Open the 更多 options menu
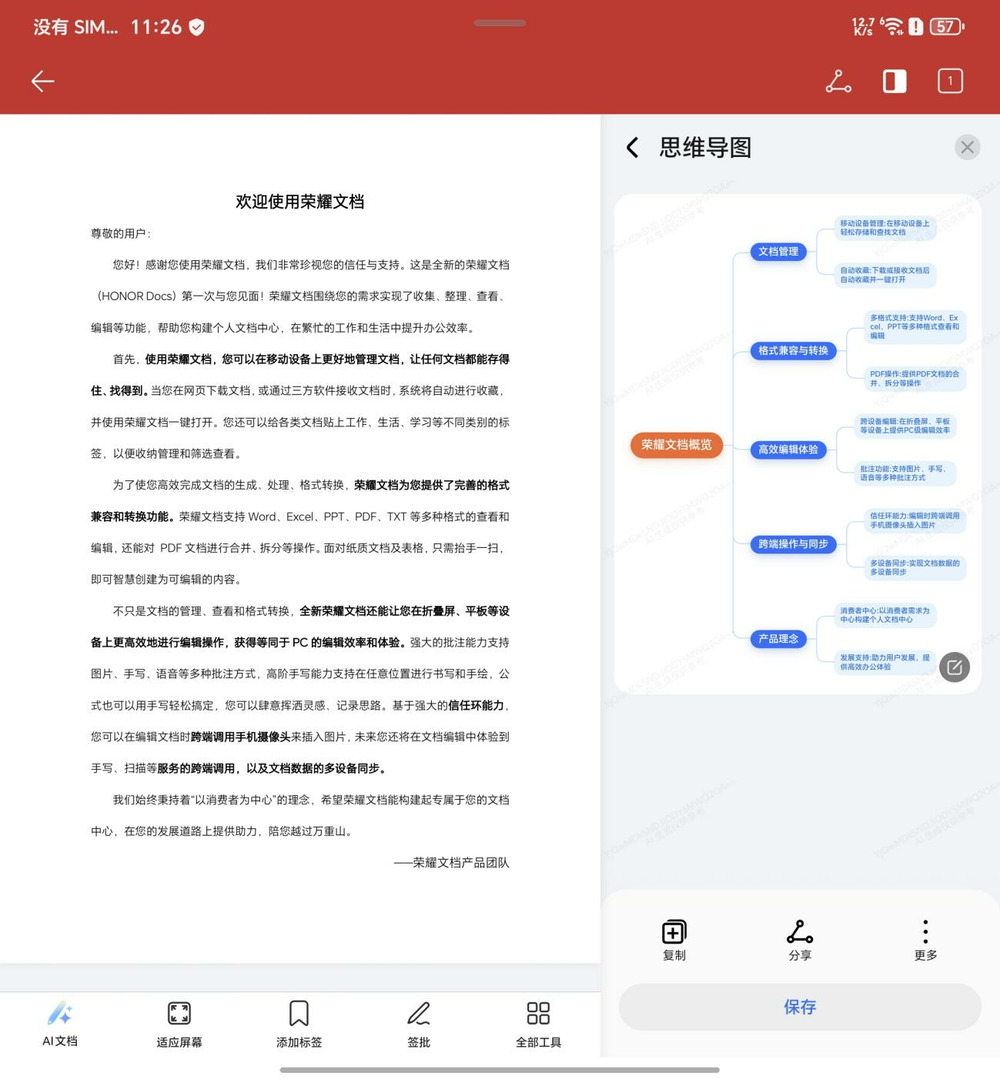 coord(925,940)
